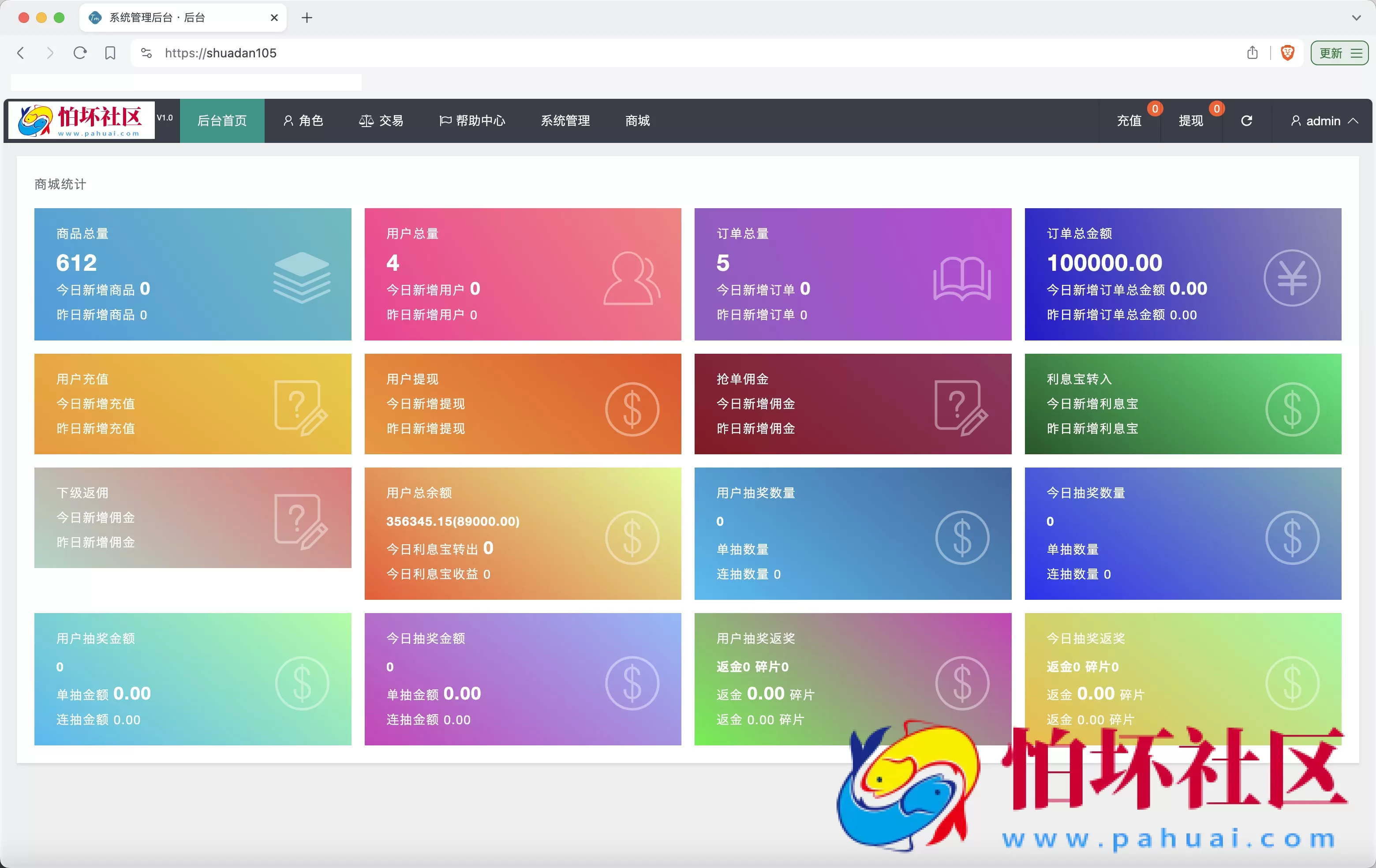Open the 系统管理 menu
The image size is (1376, 868).
(x=565, y=120)
